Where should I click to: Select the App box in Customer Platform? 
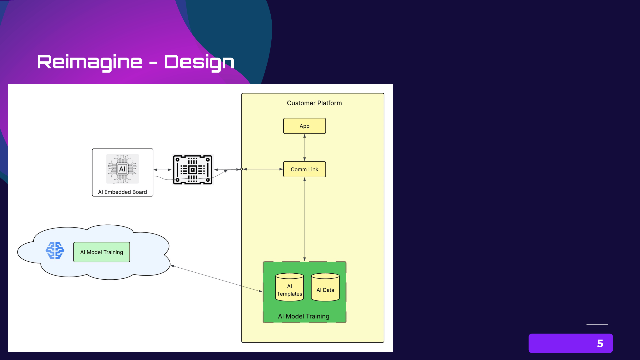point(304,126)
